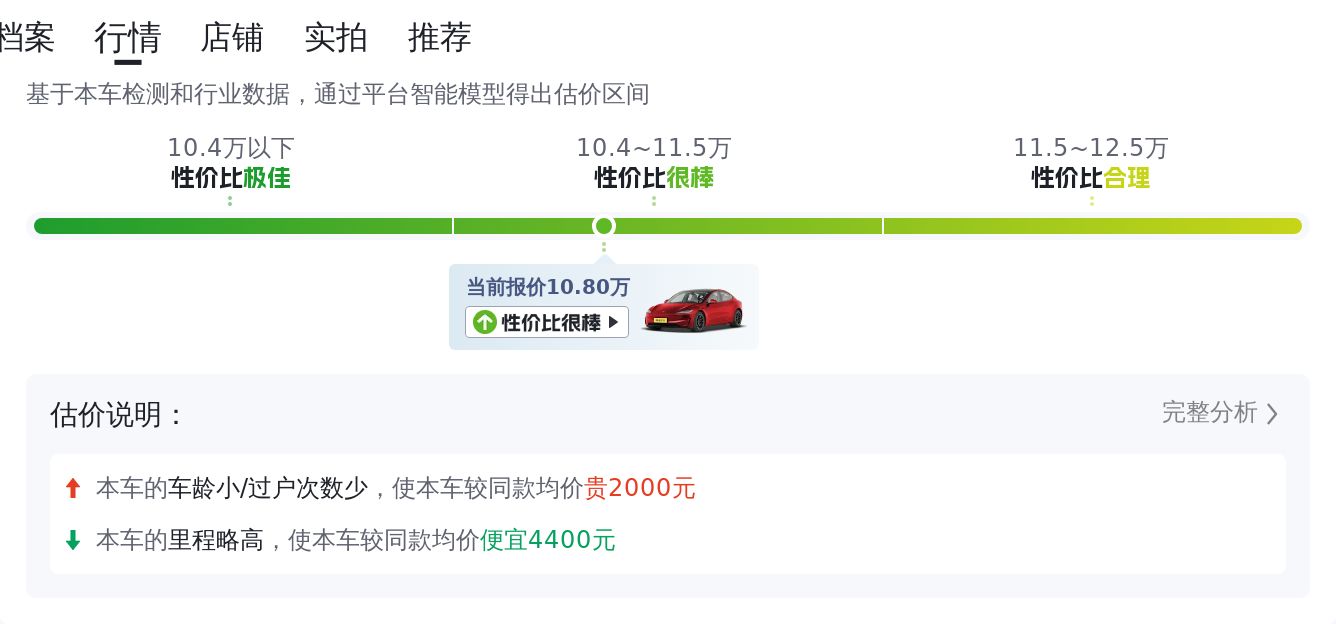This screenshot has width=1336, height=624.
Task: Click the green down-arrow price factor icon
Action: click(72, 540)
